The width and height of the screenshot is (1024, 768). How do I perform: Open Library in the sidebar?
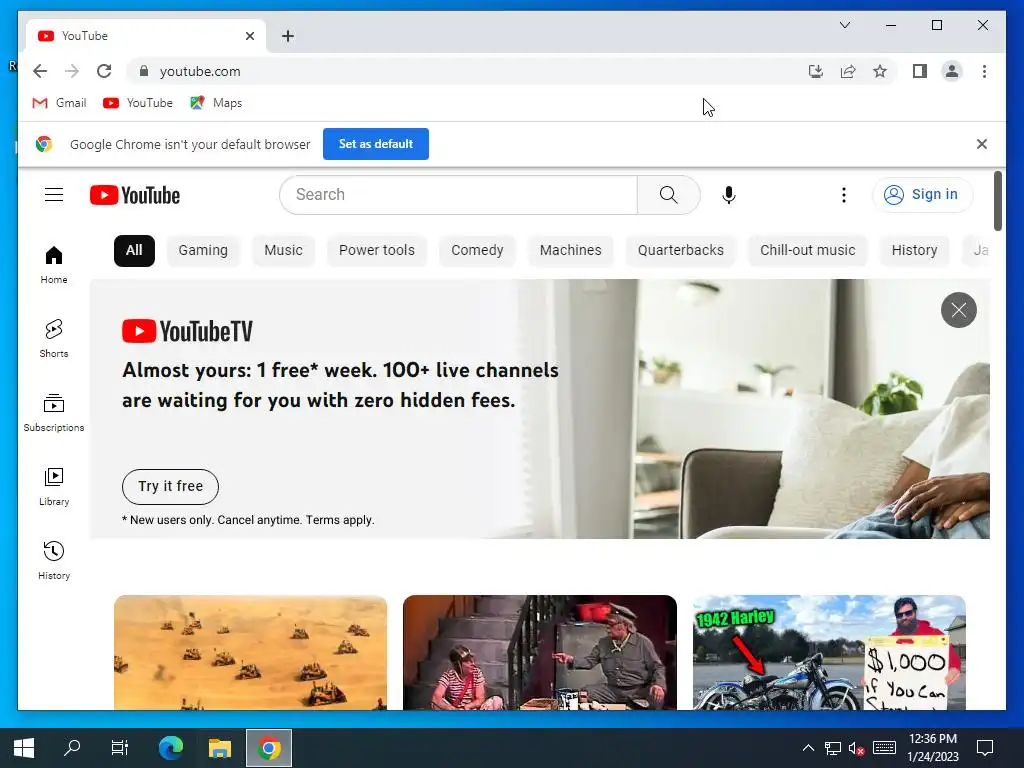(54, 487)
